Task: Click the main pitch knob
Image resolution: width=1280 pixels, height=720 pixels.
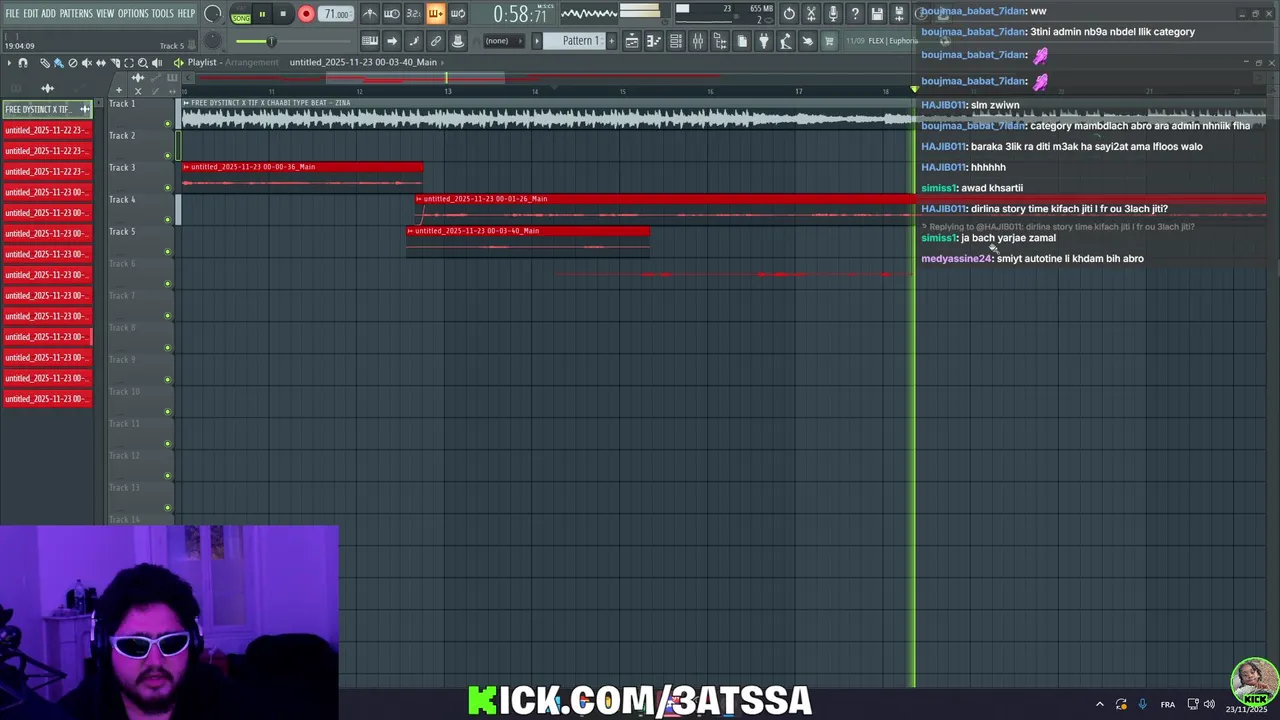Action: click(213, 41)
